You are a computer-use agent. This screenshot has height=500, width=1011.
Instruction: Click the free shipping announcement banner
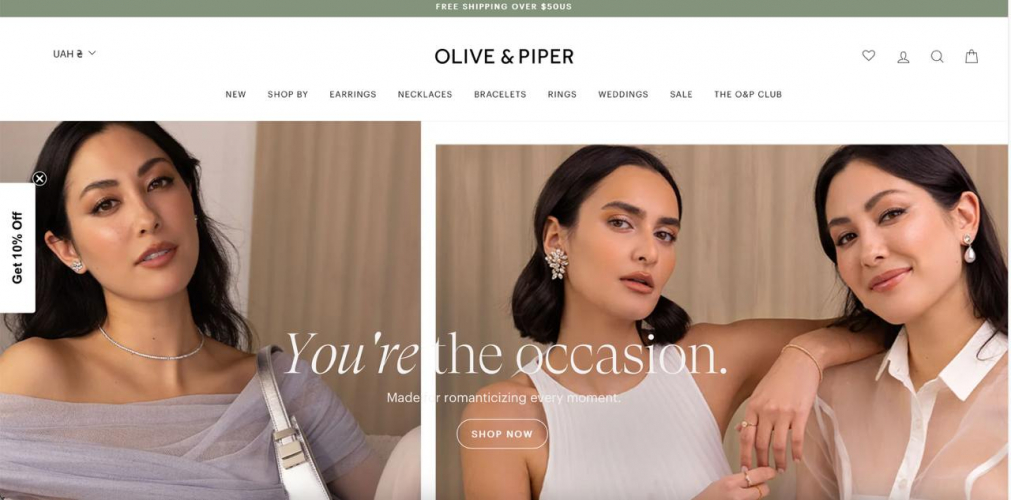tap(506, 8)
